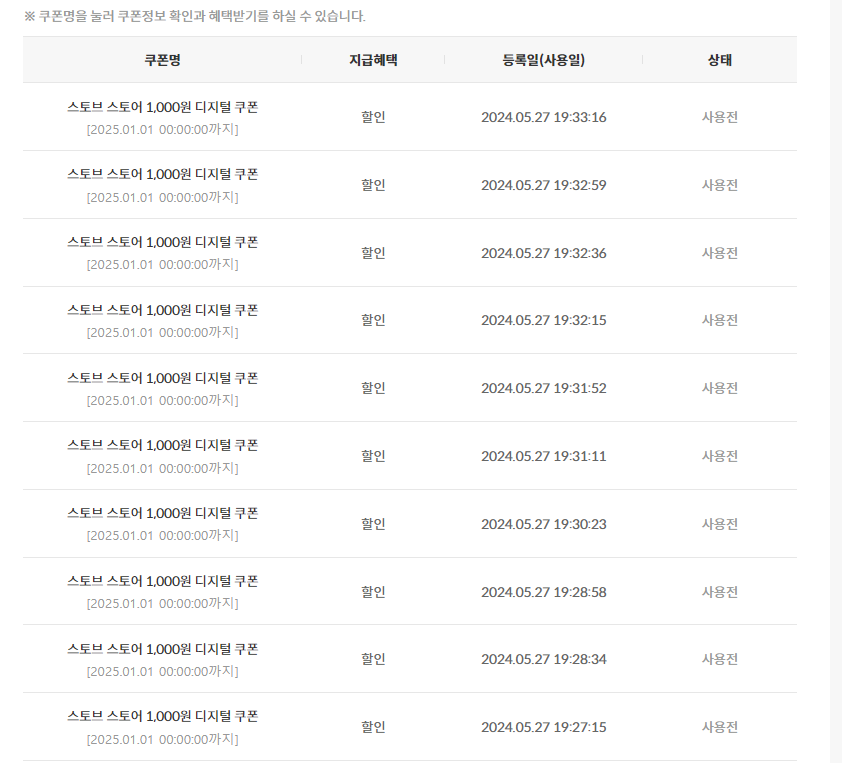
Task: Open the coupon registered at 19:30:23
Action: point(162,514)
